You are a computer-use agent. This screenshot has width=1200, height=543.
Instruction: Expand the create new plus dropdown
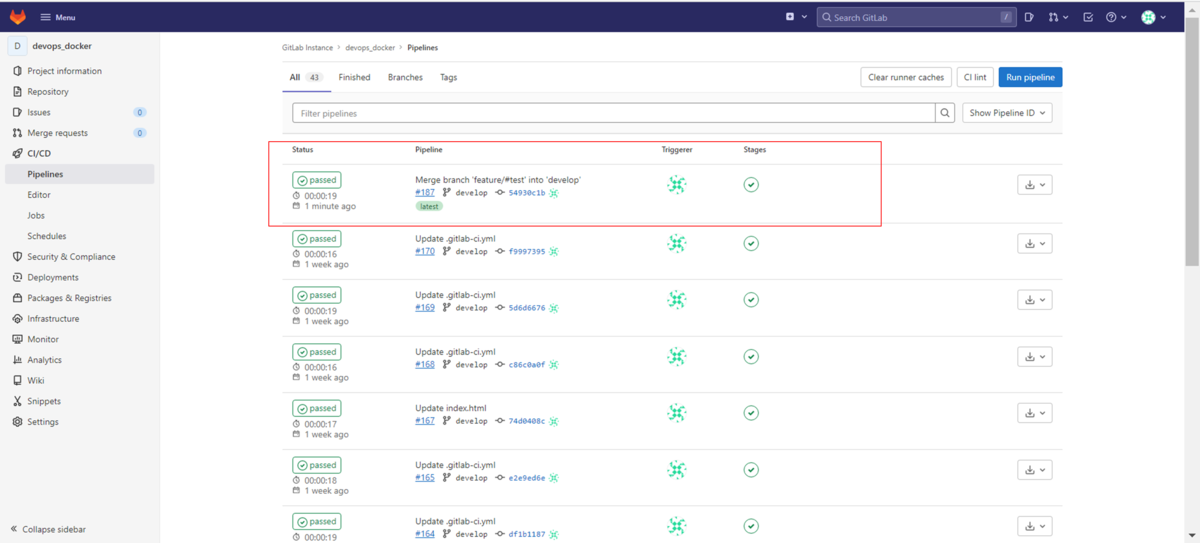pyautogui.click(x=796, y=17)
